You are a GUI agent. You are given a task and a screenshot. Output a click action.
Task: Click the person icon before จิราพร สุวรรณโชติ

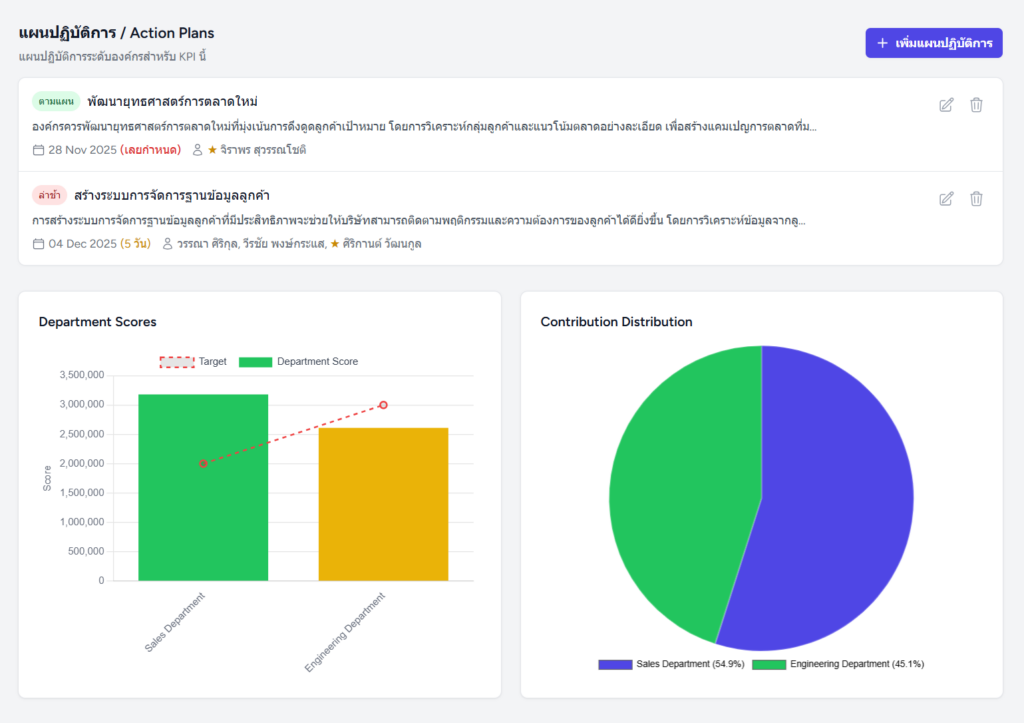[197, 150]
